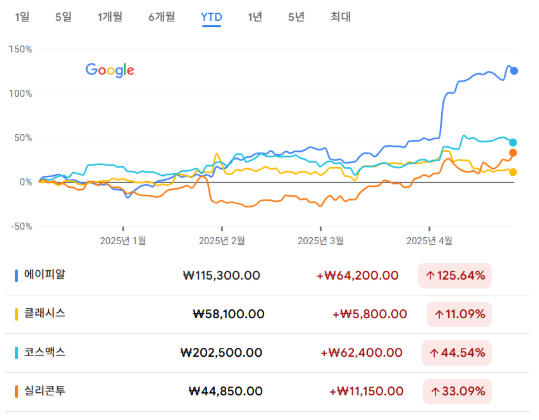
Task: Click the +₩62,400.00 change value
Action: click(362, 353)
